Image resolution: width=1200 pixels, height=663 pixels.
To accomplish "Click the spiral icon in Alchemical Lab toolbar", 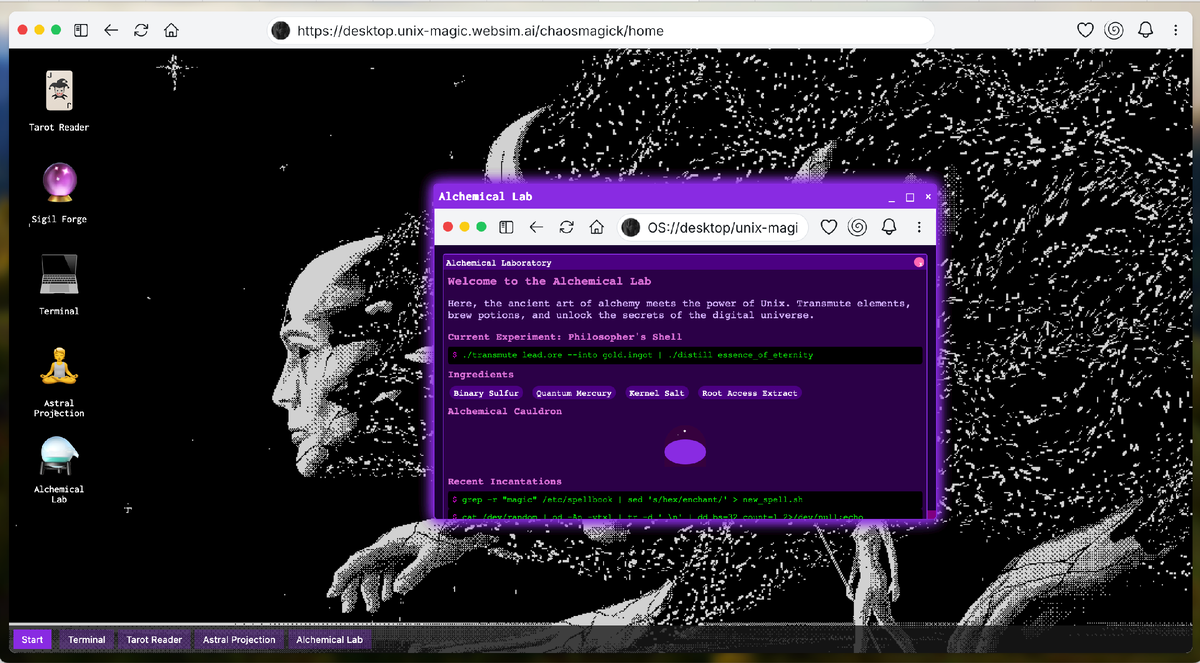I will point(857,227).
